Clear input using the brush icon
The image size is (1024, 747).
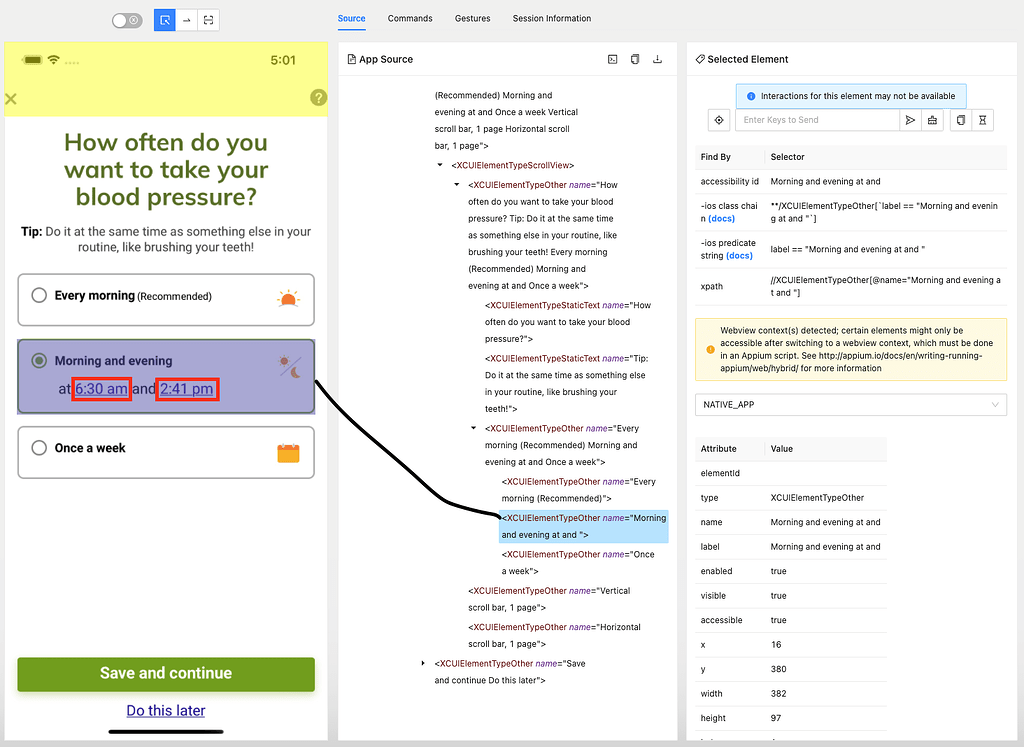934,119
